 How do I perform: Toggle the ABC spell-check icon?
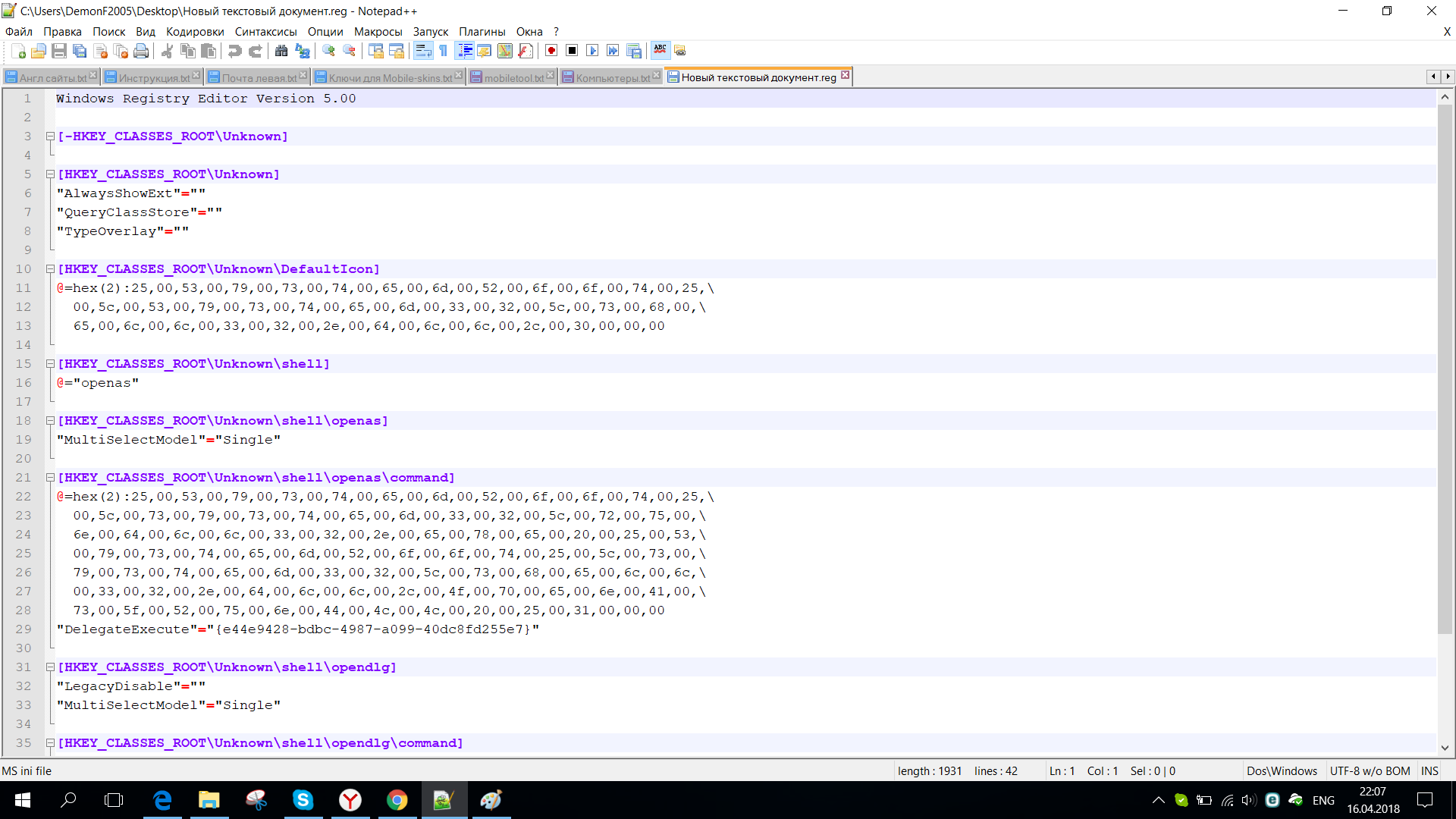(x=661, y=51)
